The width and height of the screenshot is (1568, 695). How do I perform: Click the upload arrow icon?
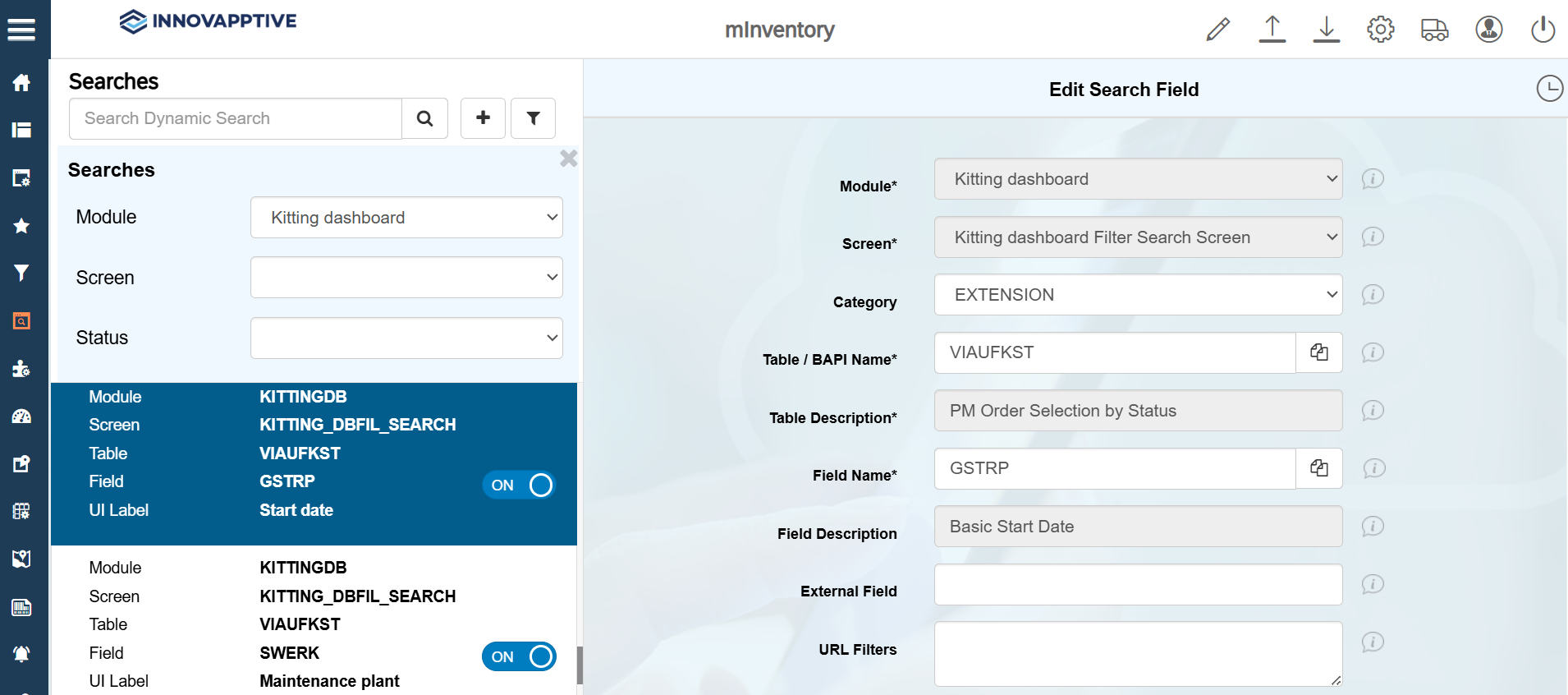(1272, 30)
